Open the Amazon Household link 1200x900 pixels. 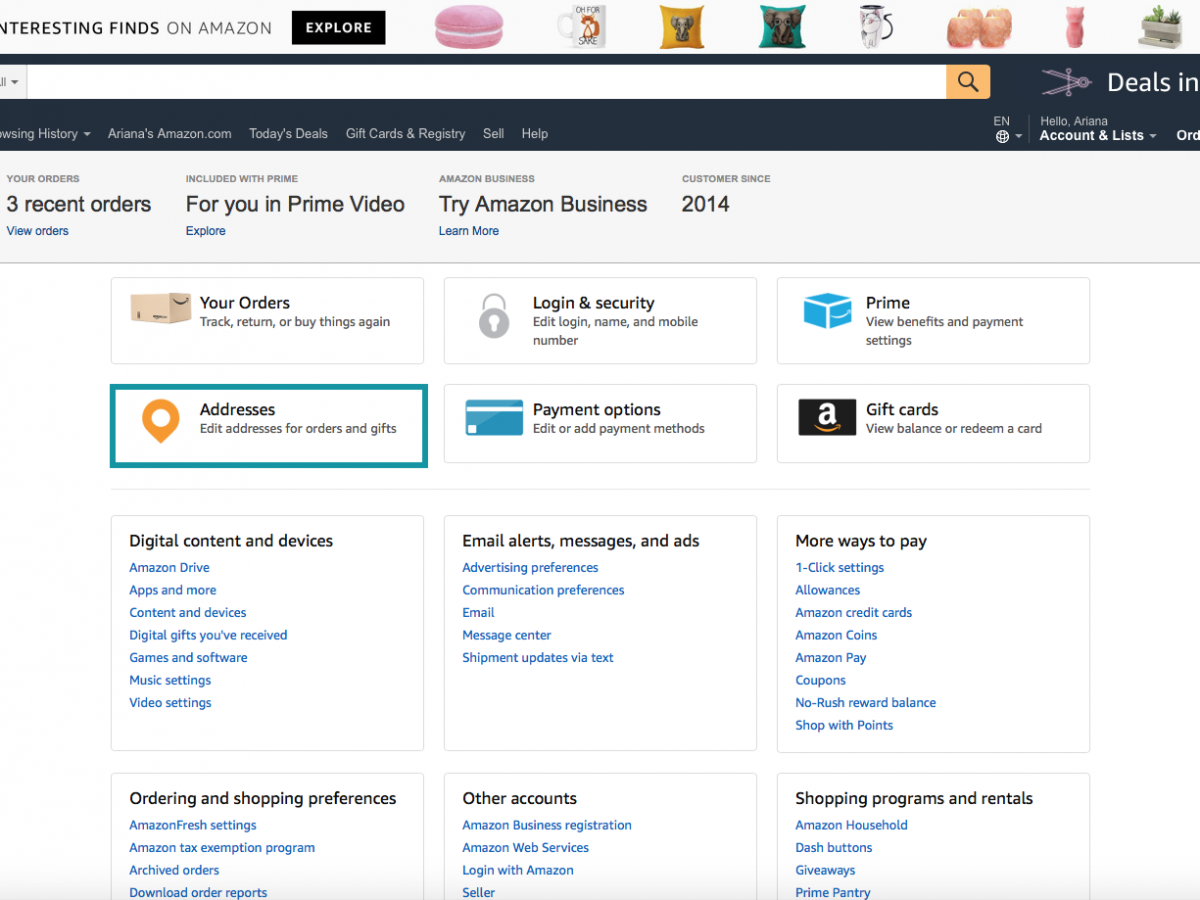pos(852,825)
